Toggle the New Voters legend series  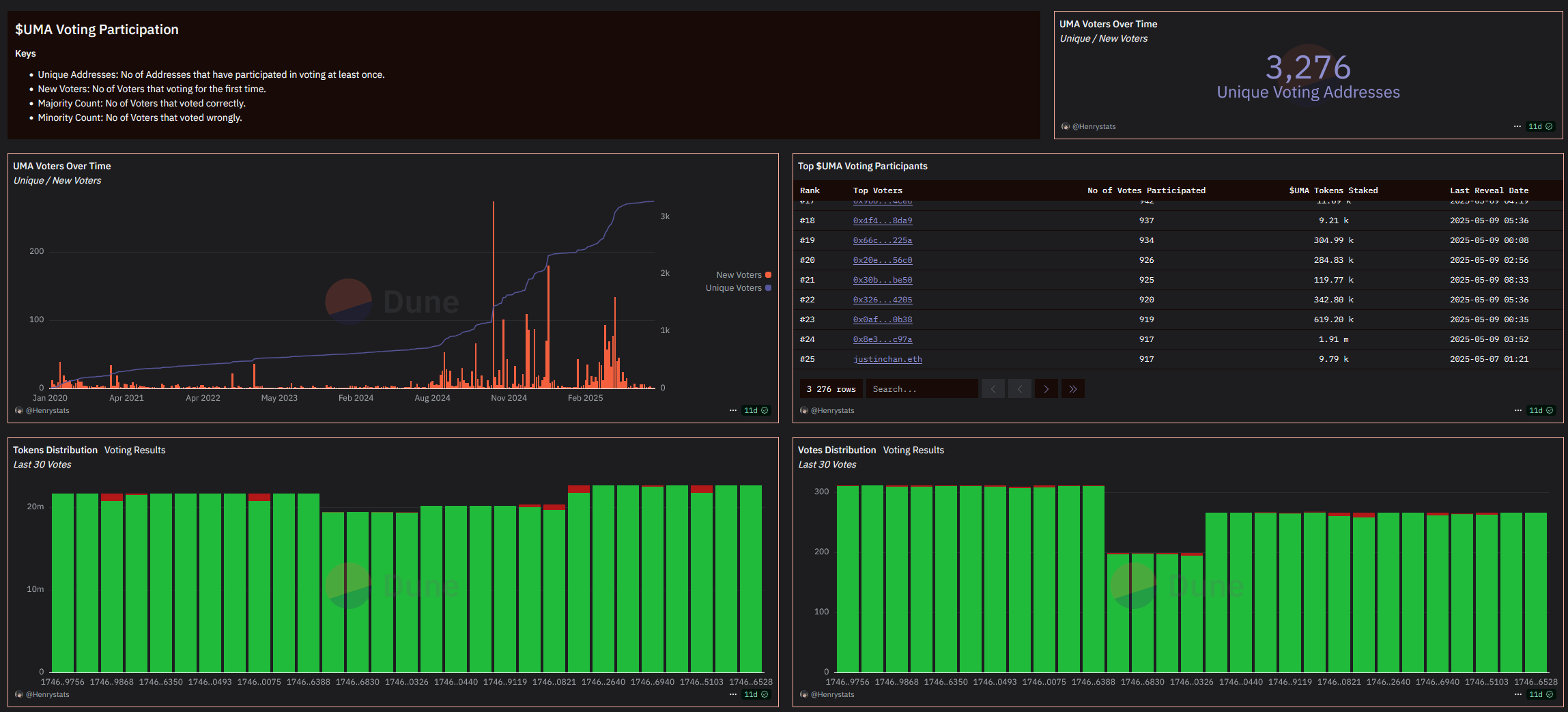[738, 275]
